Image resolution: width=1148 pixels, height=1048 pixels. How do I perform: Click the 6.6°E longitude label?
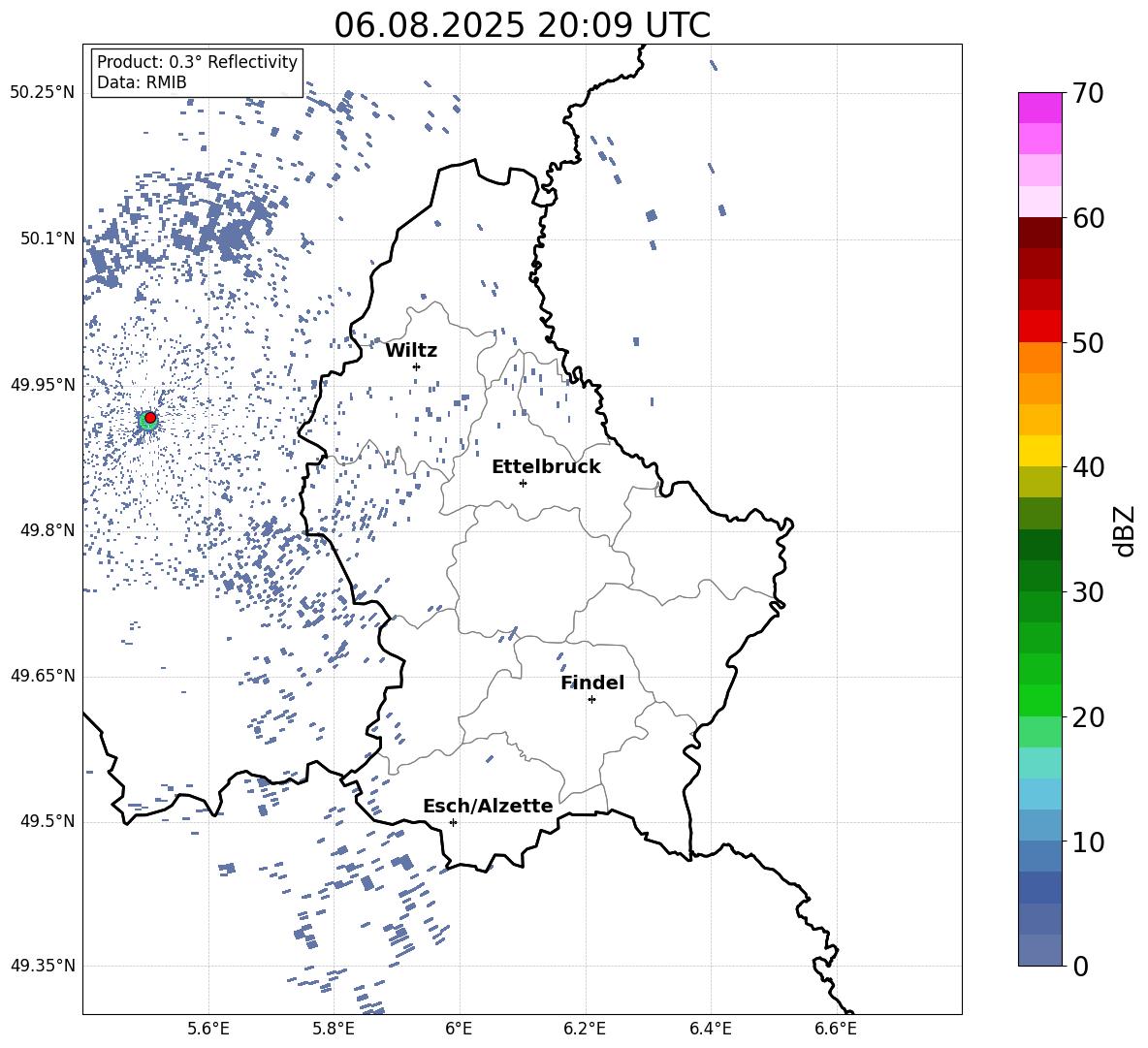pyautogui.click(x=836, y=1029)
